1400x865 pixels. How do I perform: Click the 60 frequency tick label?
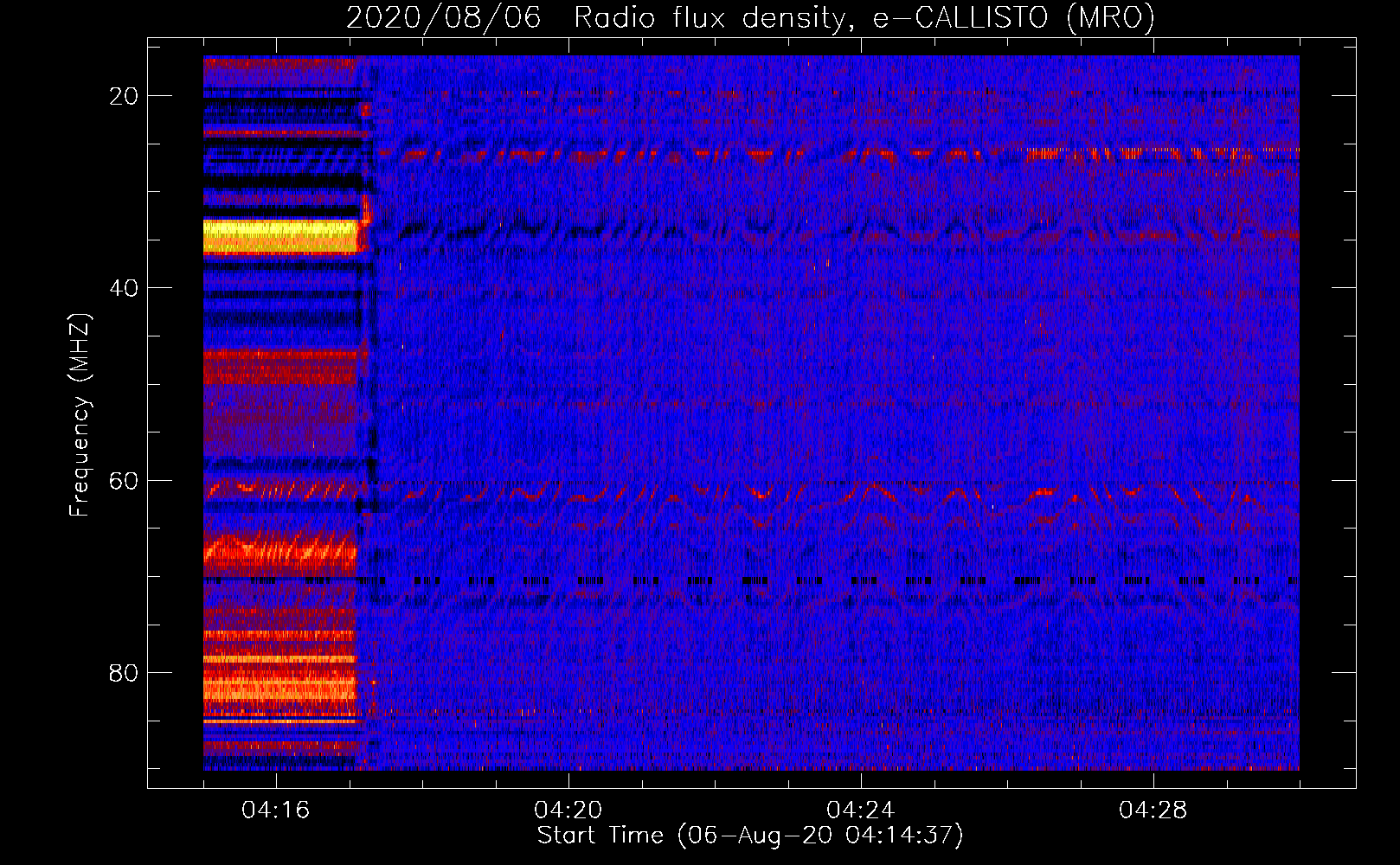124,480
